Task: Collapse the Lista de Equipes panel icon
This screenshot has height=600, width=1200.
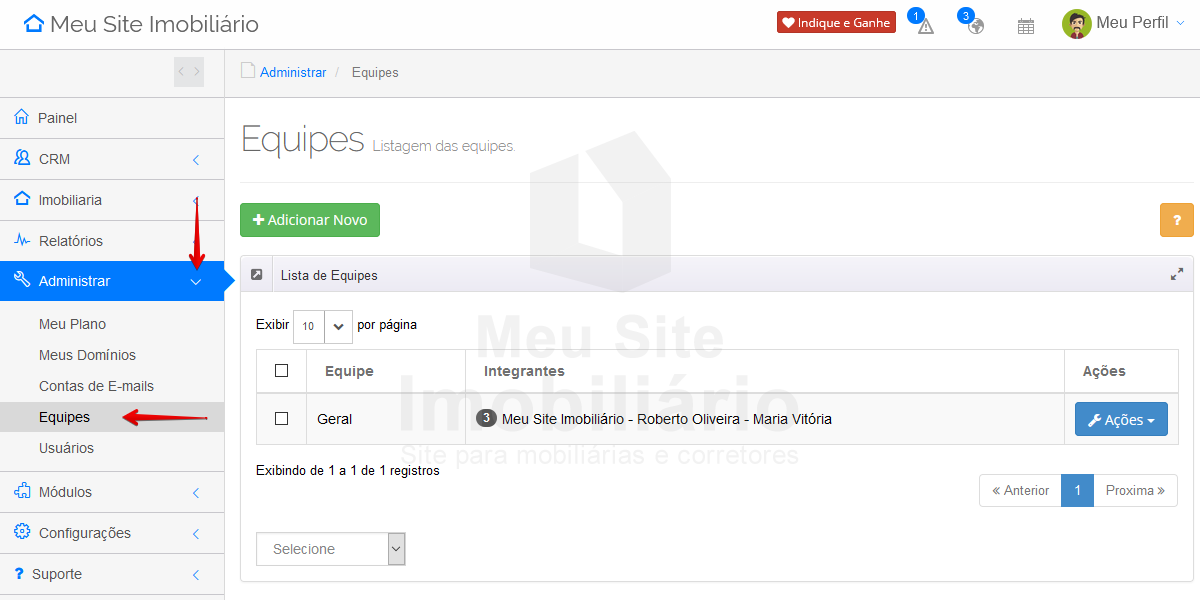Action: pos(257,274)
